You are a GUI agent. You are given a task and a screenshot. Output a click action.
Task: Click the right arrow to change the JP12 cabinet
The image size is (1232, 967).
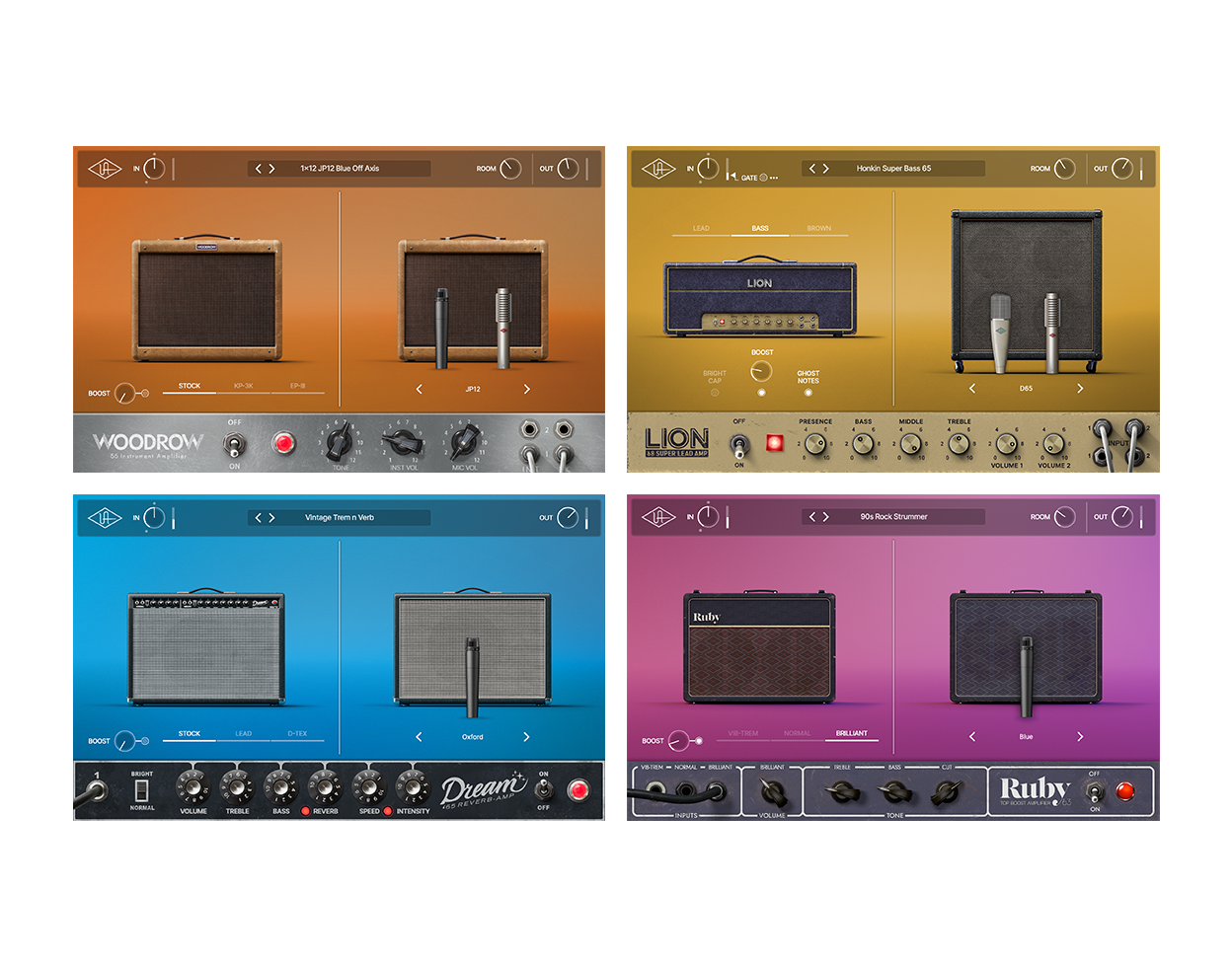(526, 389)
